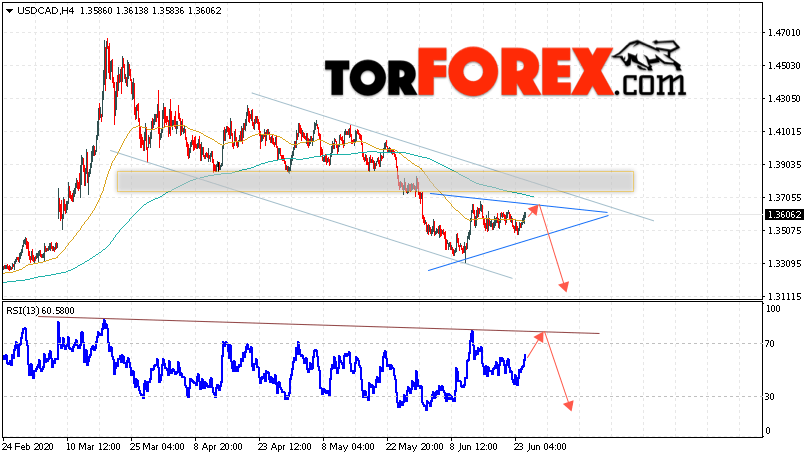Viewport: 808px width, 458px height.
Task: Click the green moving average line end
Action: coord(532,196)
